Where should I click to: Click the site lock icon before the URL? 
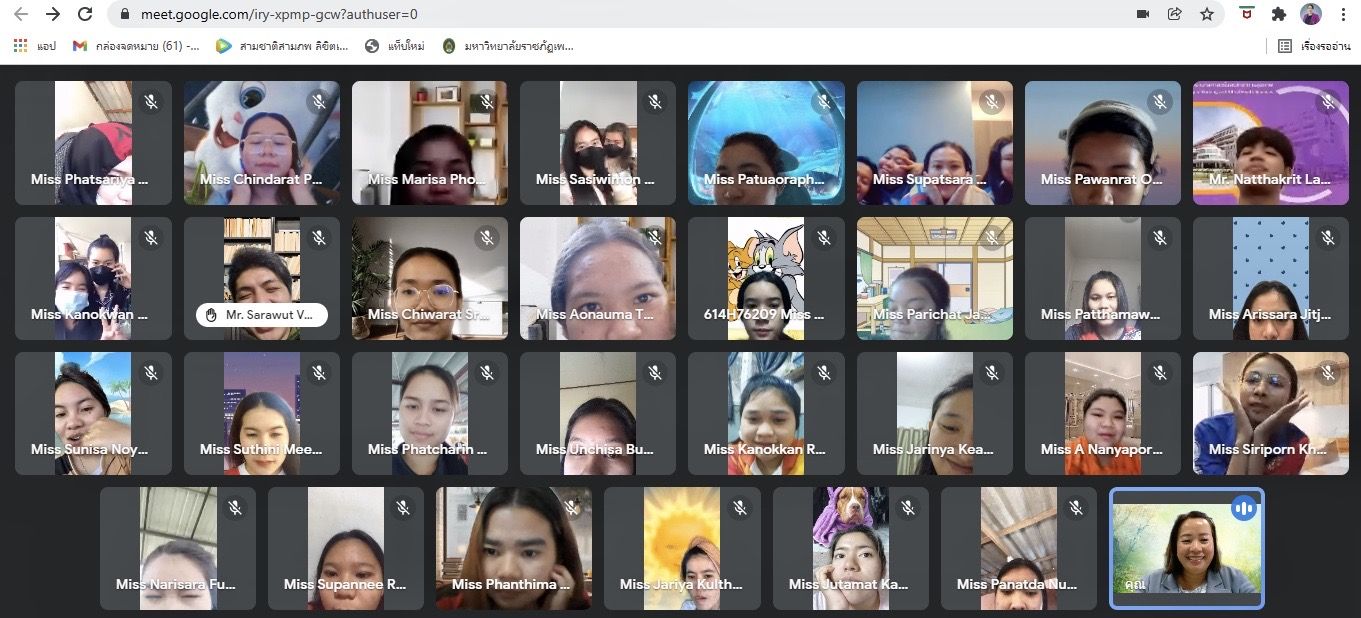tap(125, 15)
